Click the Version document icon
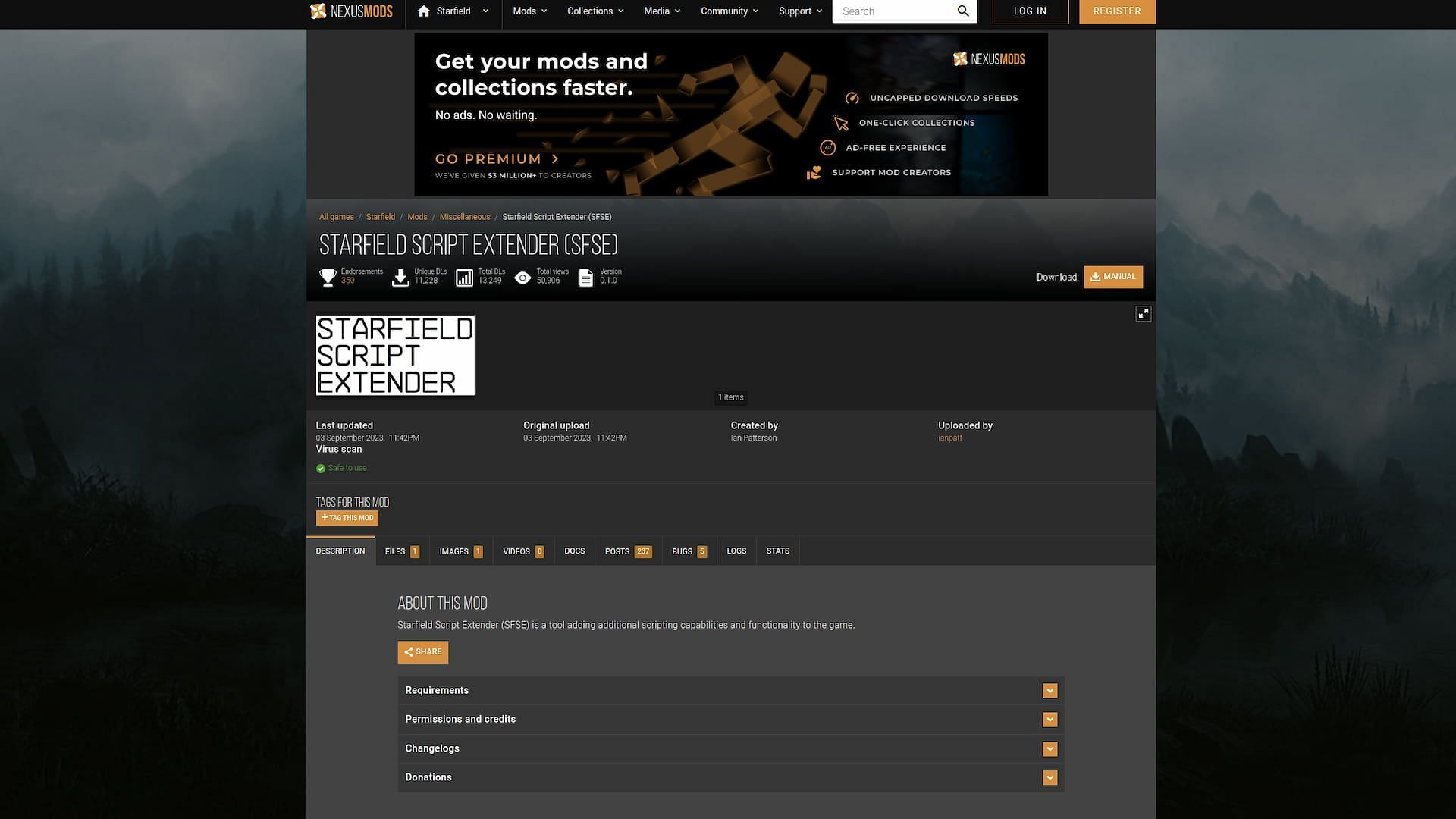 [x=585, y=278]
